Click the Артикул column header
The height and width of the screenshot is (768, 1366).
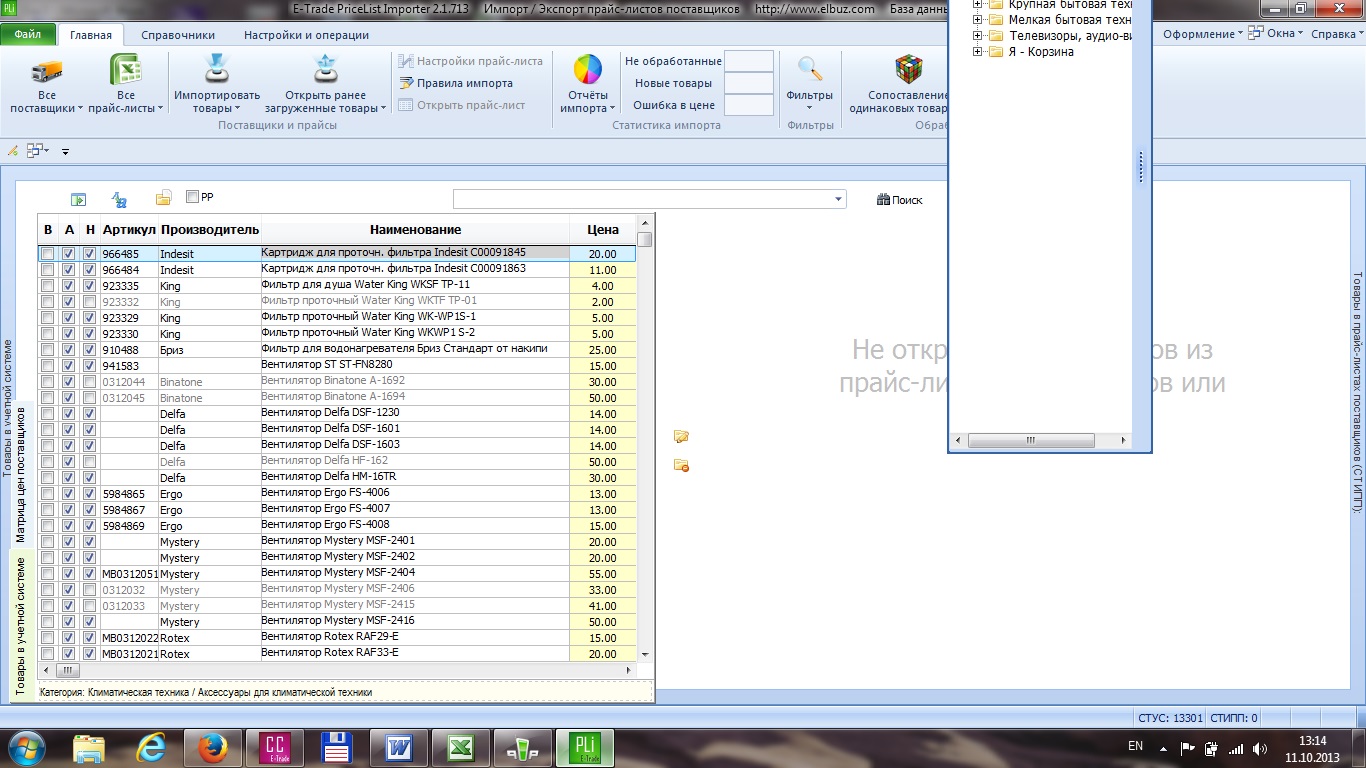point(128,230)
